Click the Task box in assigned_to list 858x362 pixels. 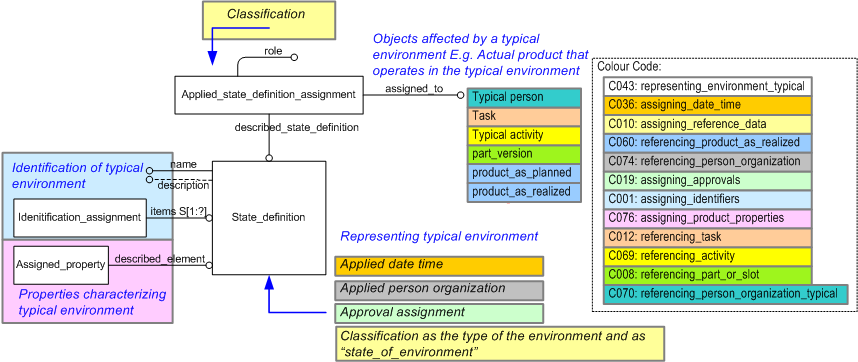(524, 116)
